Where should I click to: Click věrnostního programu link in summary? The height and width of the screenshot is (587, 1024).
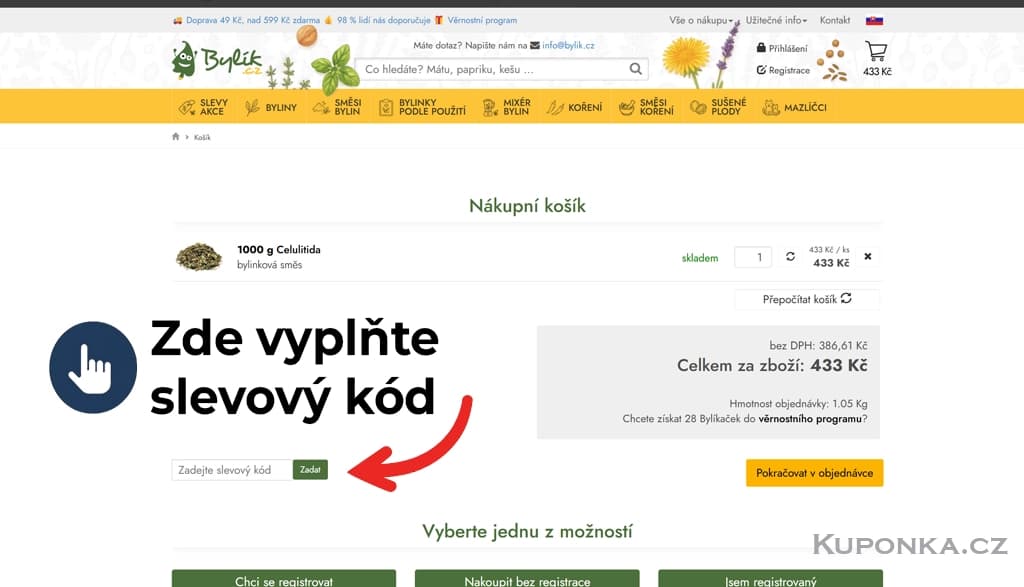[810, 419]
